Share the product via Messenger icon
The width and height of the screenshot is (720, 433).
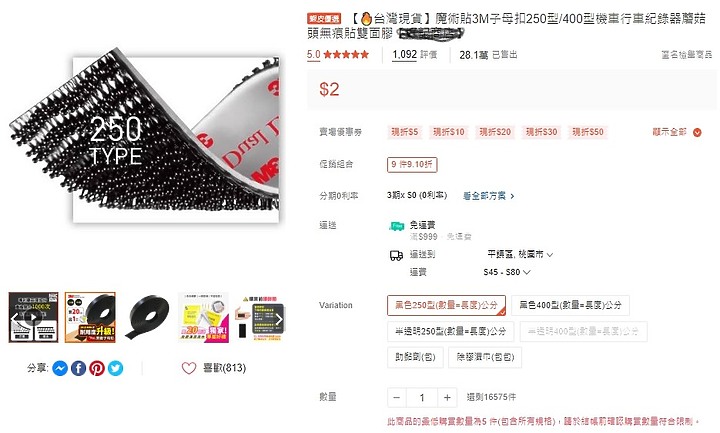(x=60, y=368)
